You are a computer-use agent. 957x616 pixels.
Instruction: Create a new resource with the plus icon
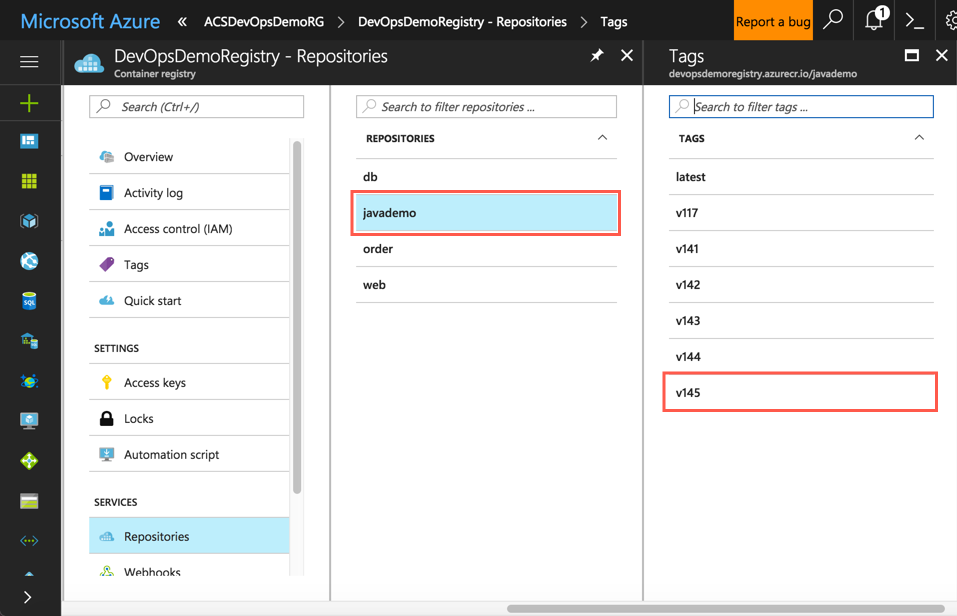click(28, 102)
